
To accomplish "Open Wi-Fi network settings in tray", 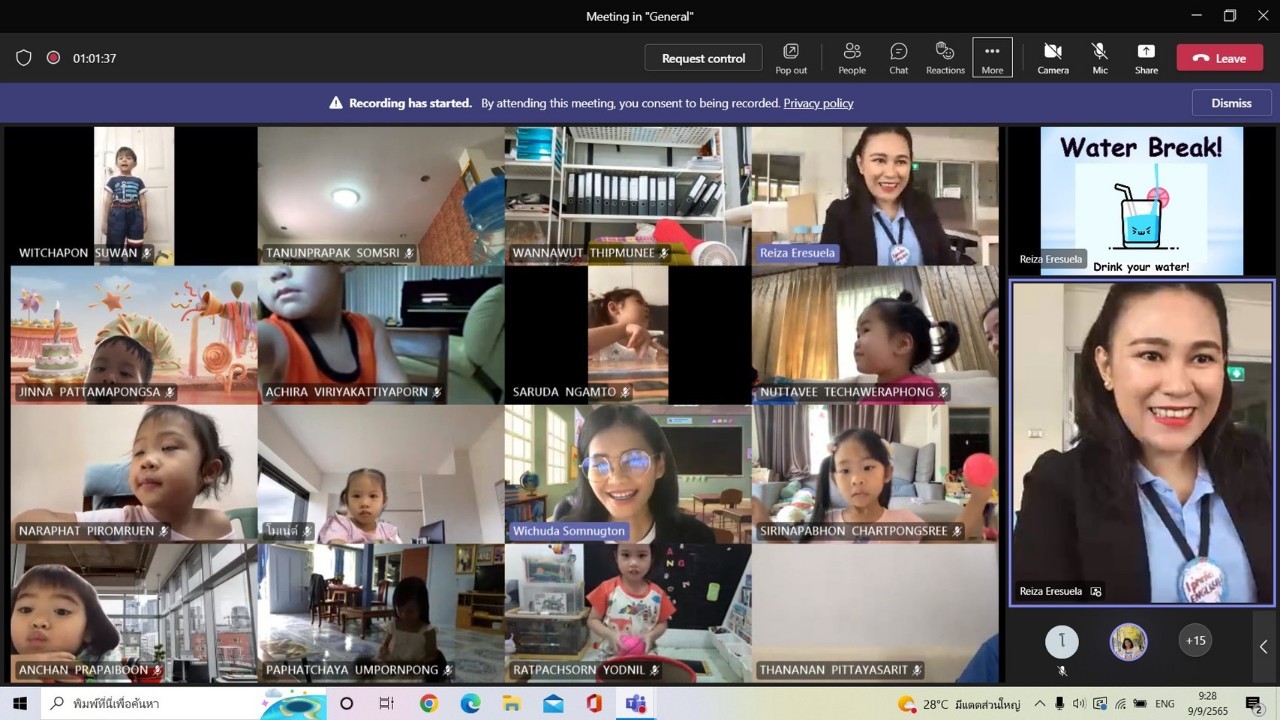I will point(1120,704).
